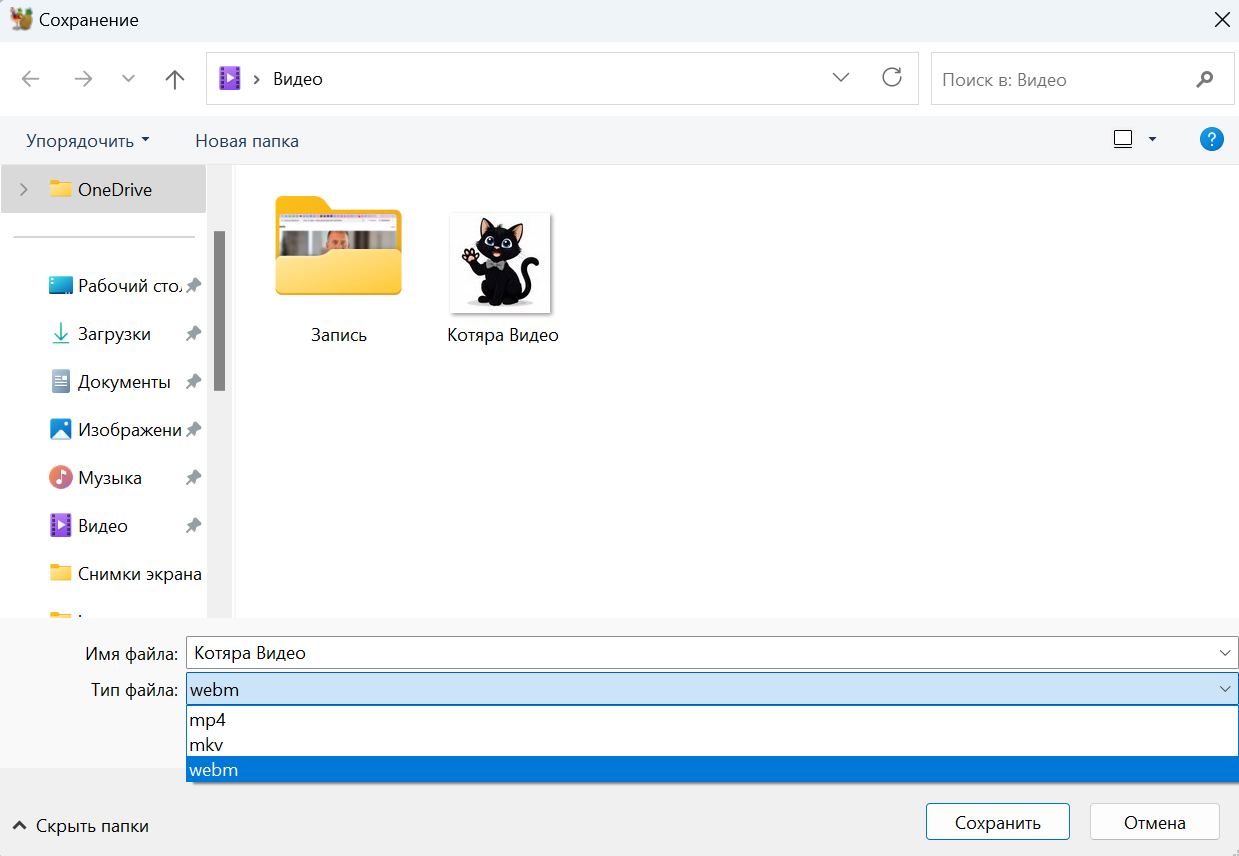Image resolution: width=1239 pixels, height=856 pixels.
Task: Open Загрузки in the sidebar
Action: tap(114, 334)
